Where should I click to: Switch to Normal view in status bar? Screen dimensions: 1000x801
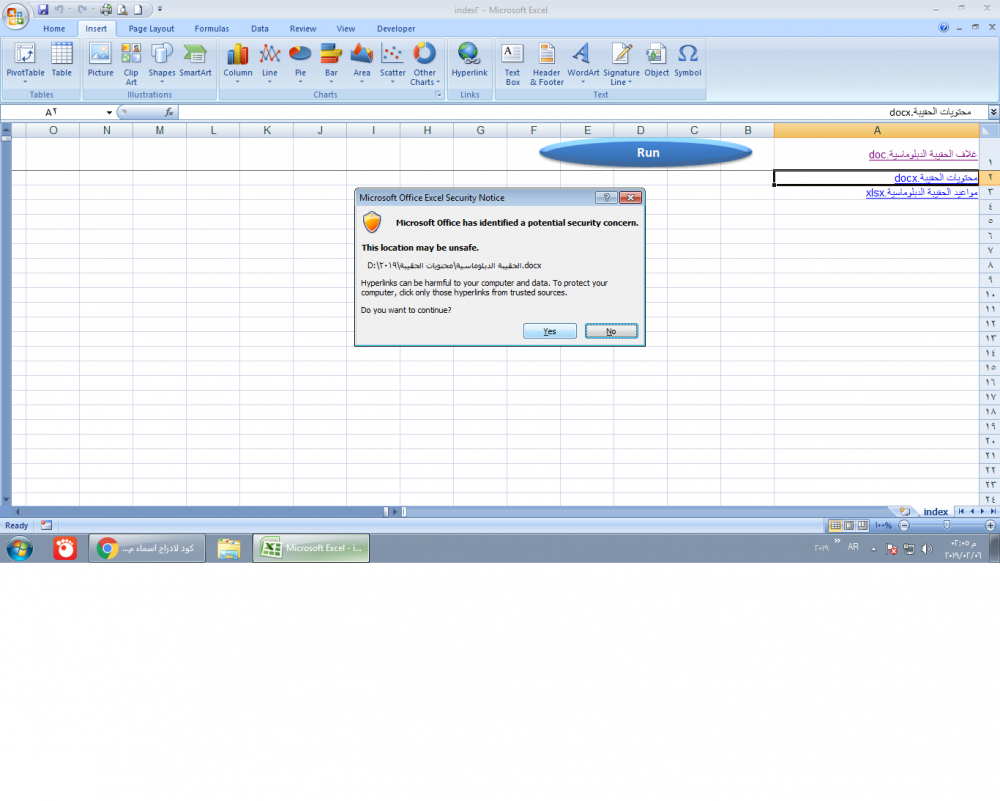click(835, 525)
